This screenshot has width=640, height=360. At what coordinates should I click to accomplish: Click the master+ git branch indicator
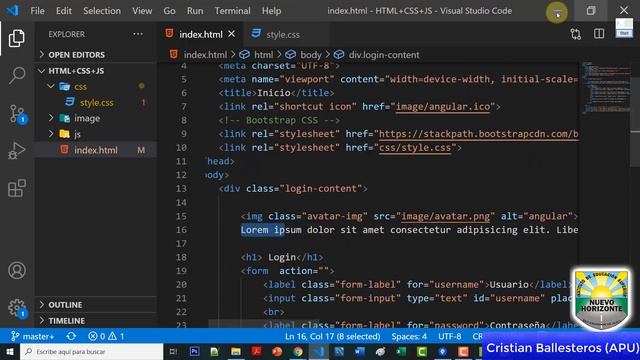pyautogui.click(x=33, y=336)
